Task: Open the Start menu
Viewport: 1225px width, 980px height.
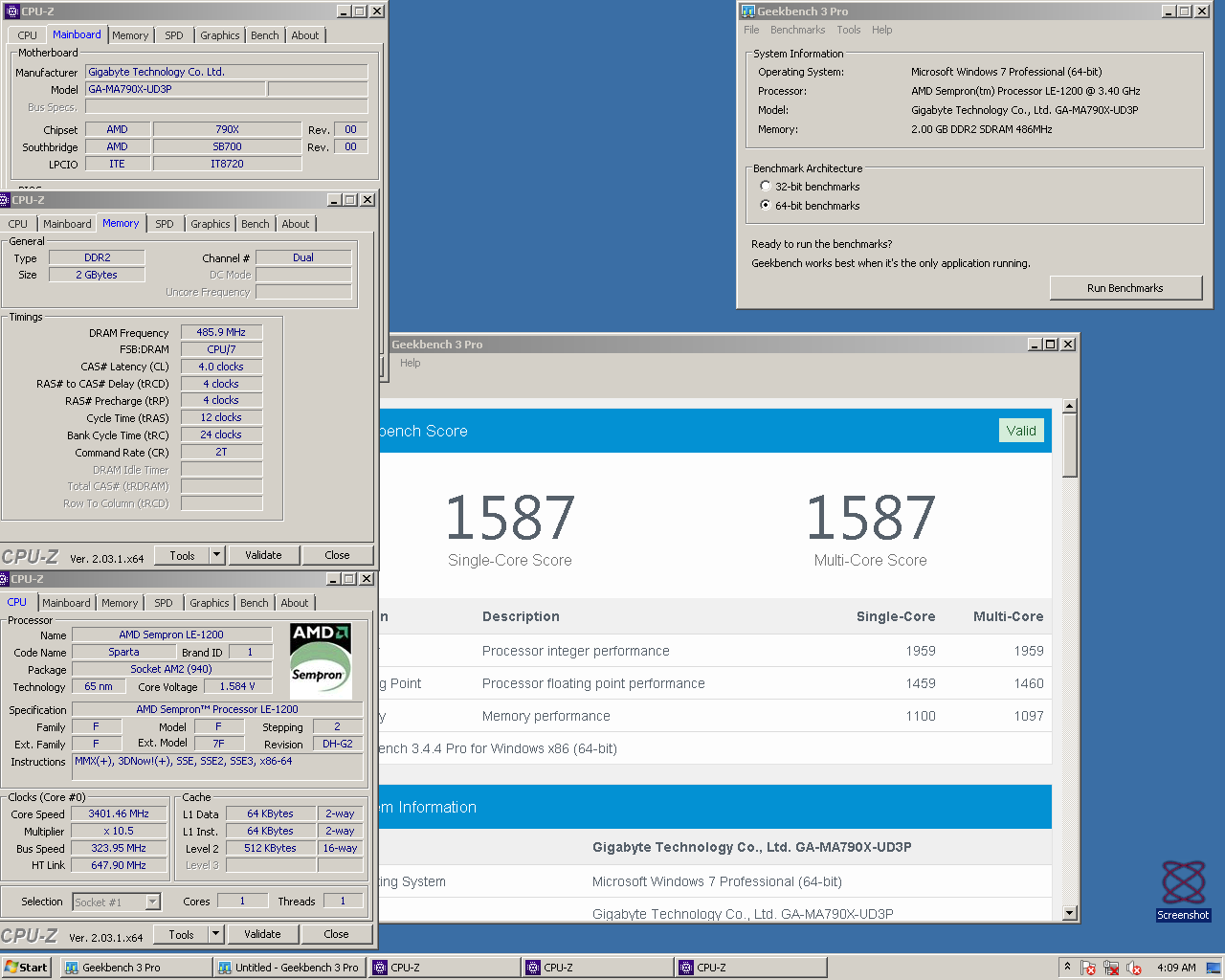Action: point(26,968)
